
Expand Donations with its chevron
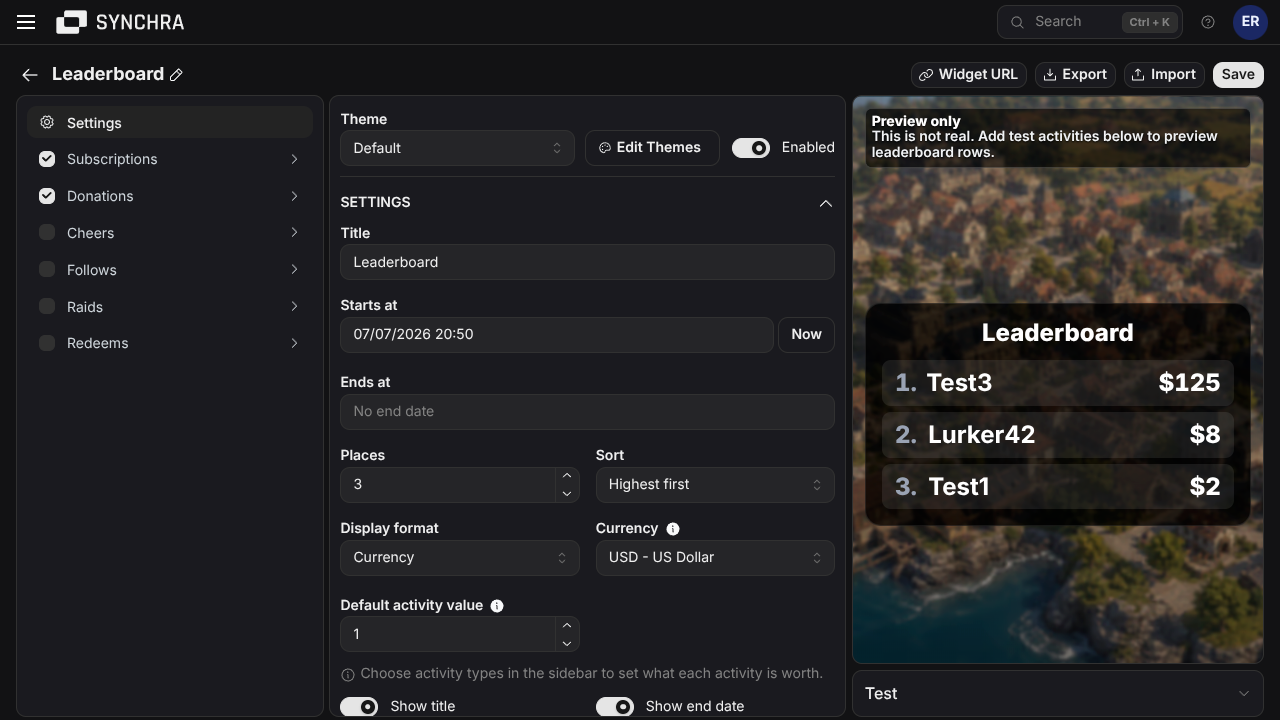point(294,196)
